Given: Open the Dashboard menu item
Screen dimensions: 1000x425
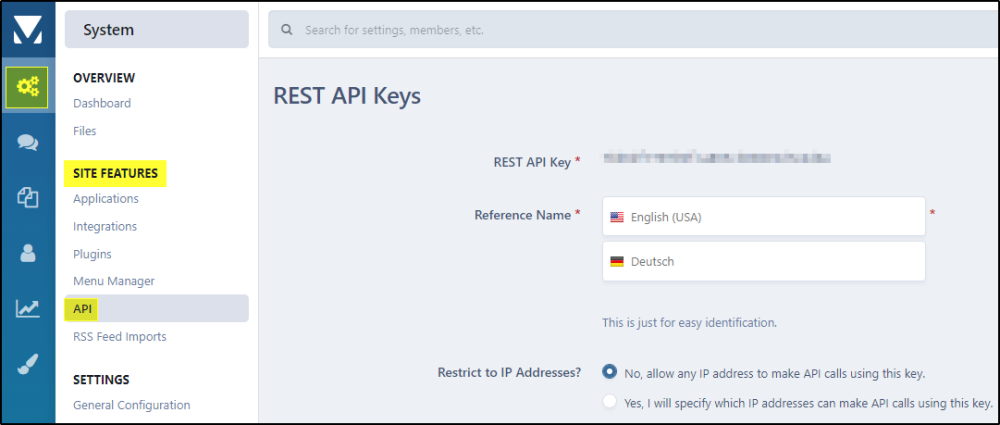Looking at the screenshot, I should pyautogui.click(x=102, y=103).
